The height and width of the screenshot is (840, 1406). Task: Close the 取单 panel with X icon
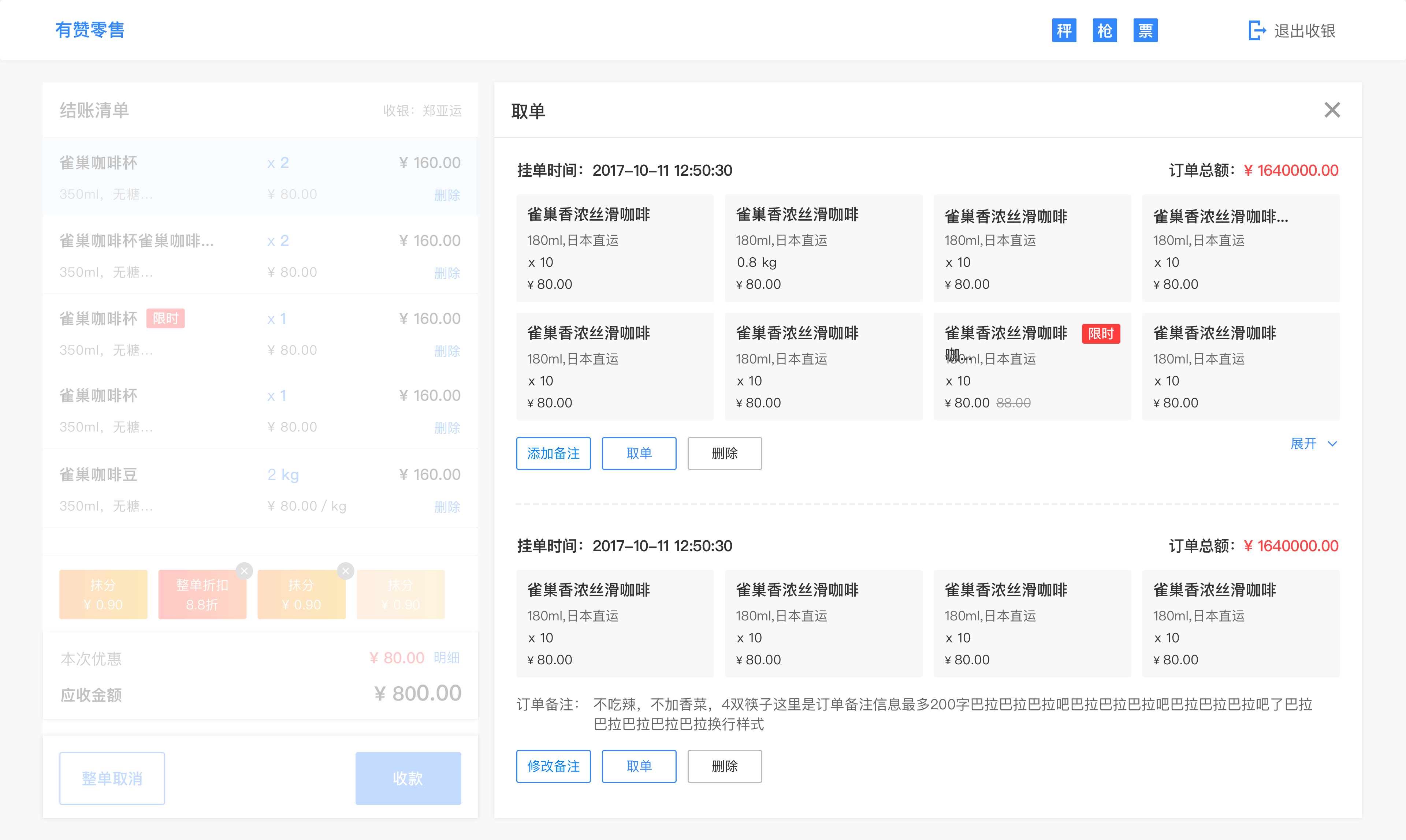click(1332, 110)
